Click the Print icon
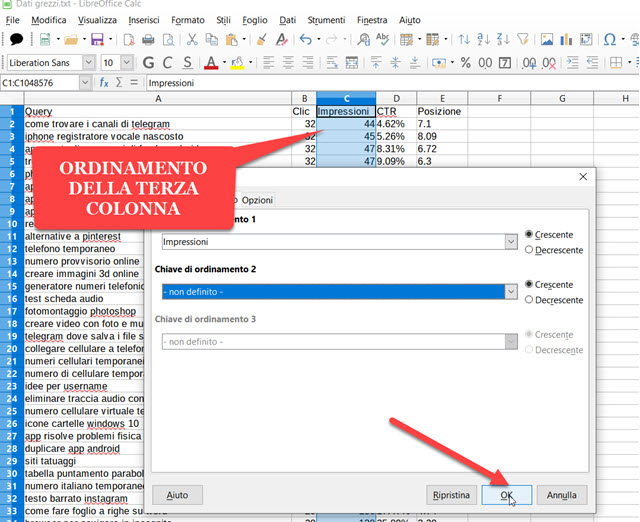Screen dimensions: 640x522 click(148, 40)
